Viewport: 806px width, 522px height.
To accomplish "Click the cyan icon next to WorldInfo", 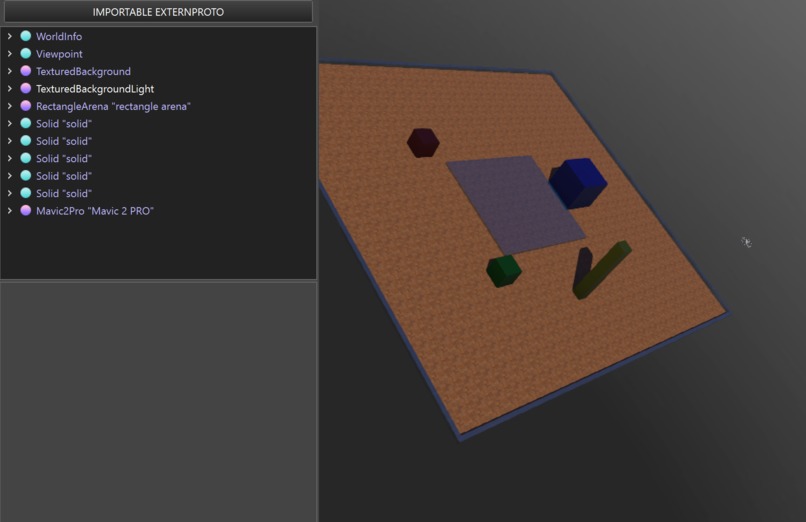I will (26, 36).
